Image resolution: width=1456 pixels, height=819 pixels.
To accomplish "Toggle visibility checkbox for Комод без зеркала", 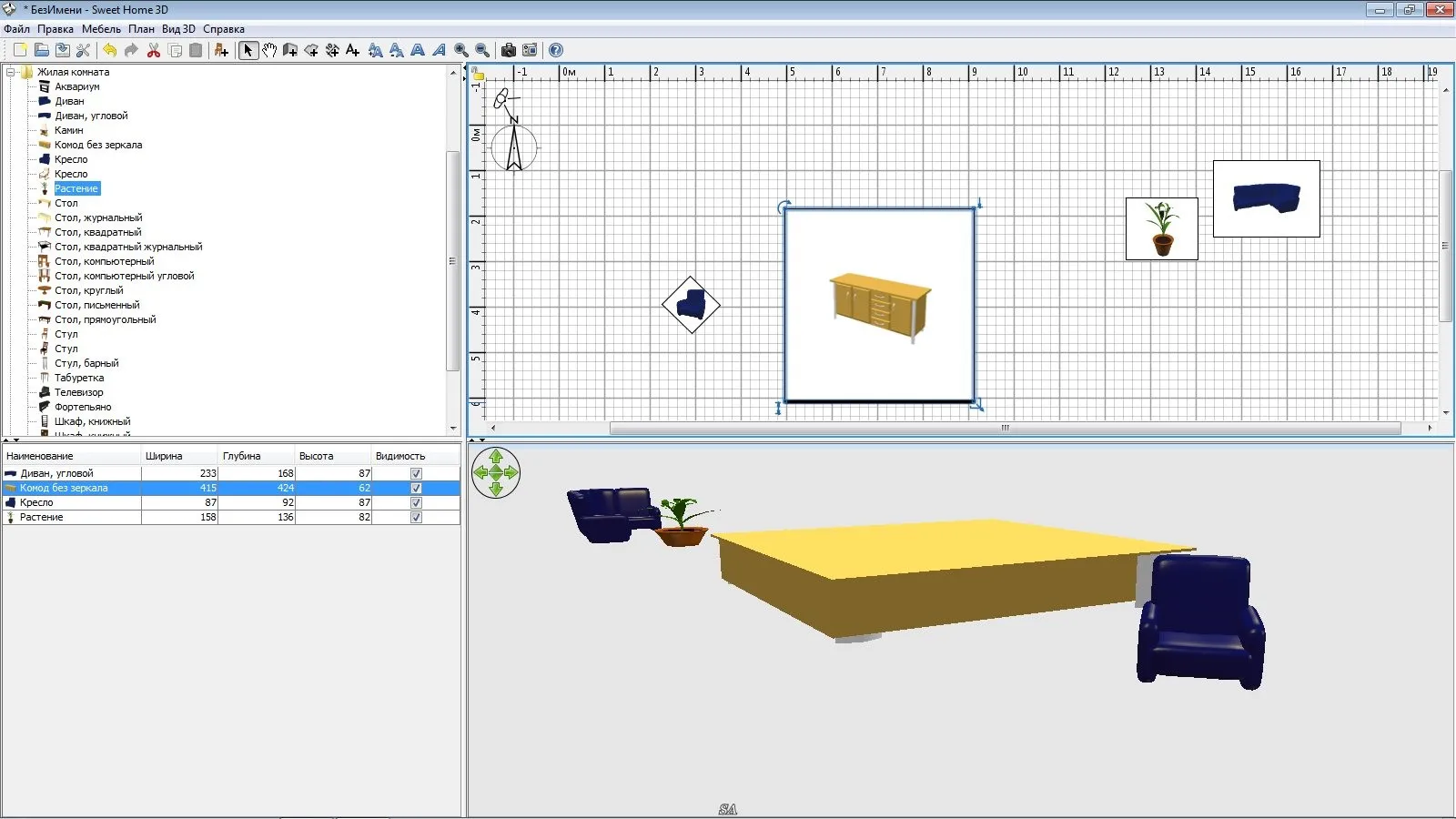I will (x=416, y=488).
